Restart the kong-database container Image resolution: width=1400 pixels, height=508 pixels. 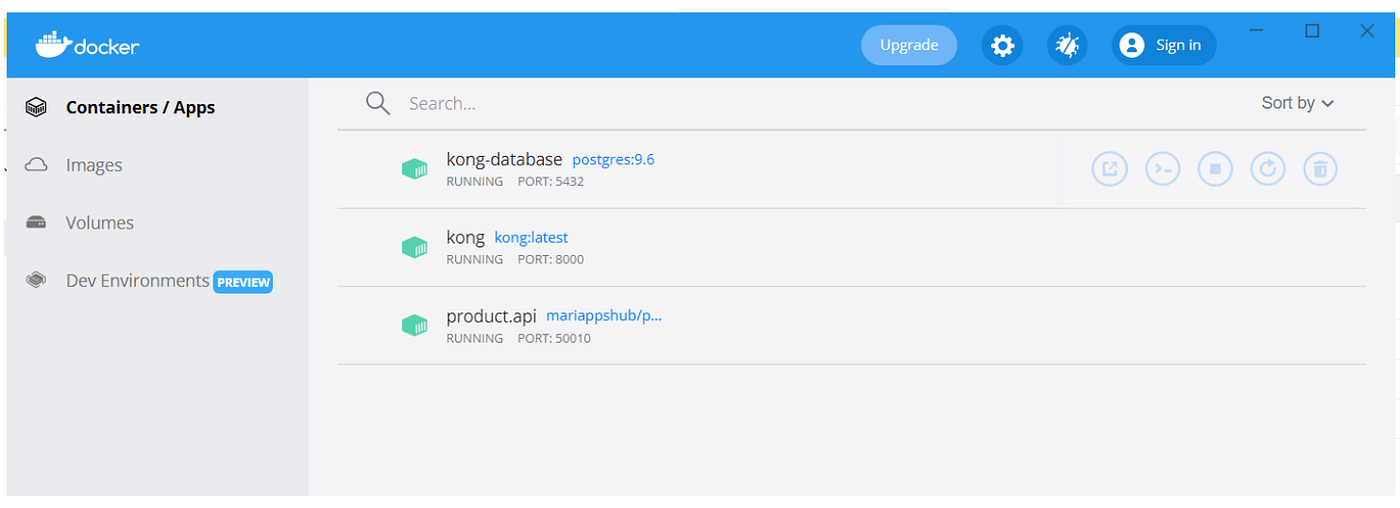pyautogui.click(x=1268, y=169)
